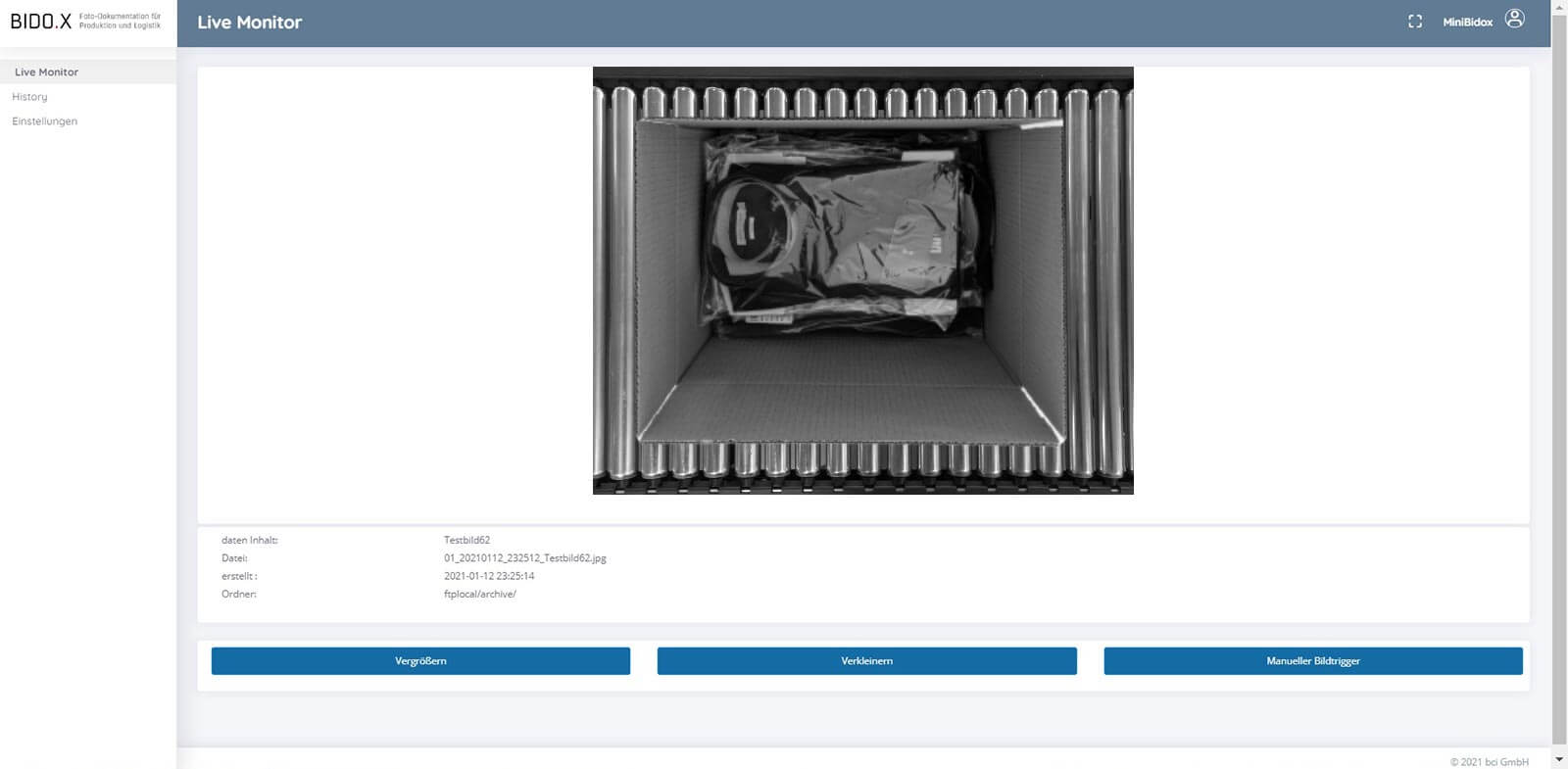Click the "Ordner:" label
The width and height of the screenshot is (1568, 769).
pyautogui.click(x=239, y=594)
